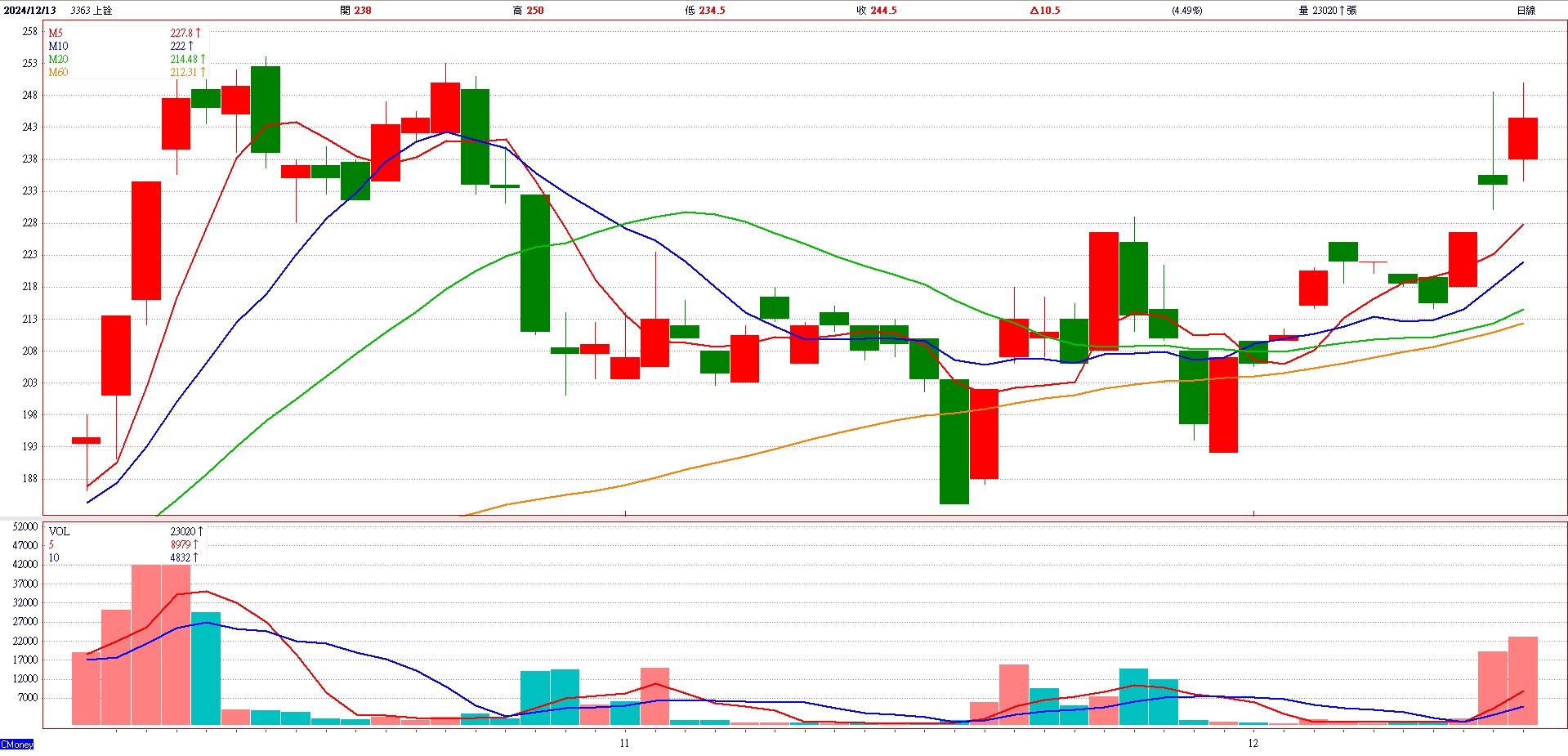Click the 22000 volume axis label
This screenshot has width=1568, height=756.
pyautogui.click(x=25, y=641)
